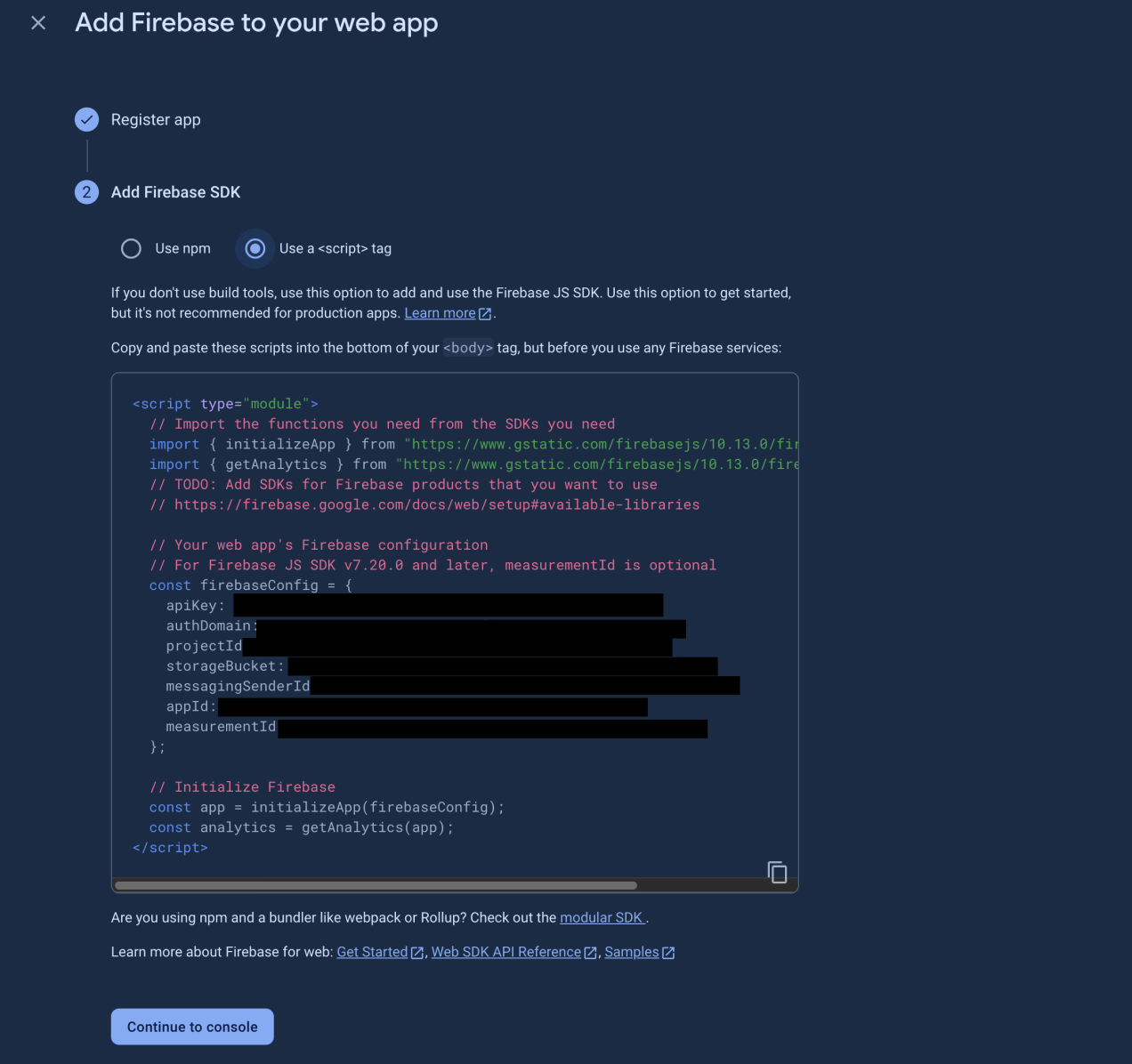Open the Get Started documentation link
1132x1064 pixels.
[x=372, y=952]
